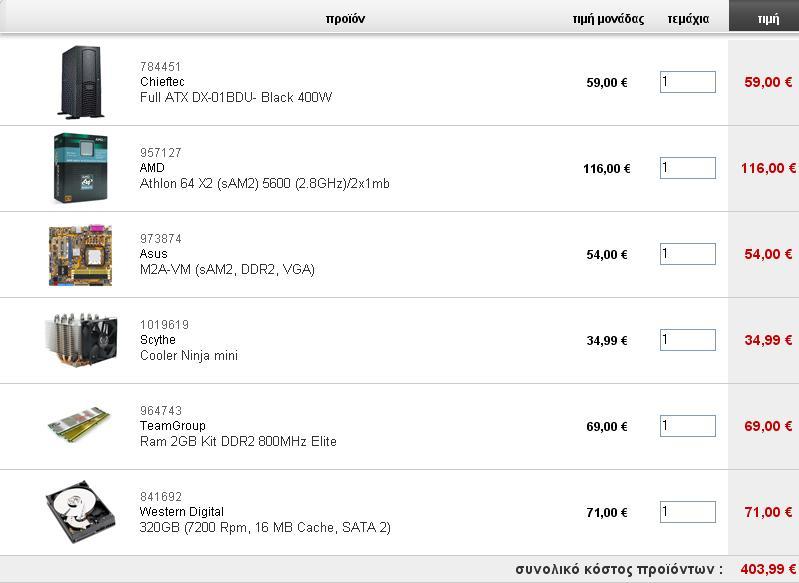Edit quantity field for AMD Athlon 64 X2

pos(687,168)
